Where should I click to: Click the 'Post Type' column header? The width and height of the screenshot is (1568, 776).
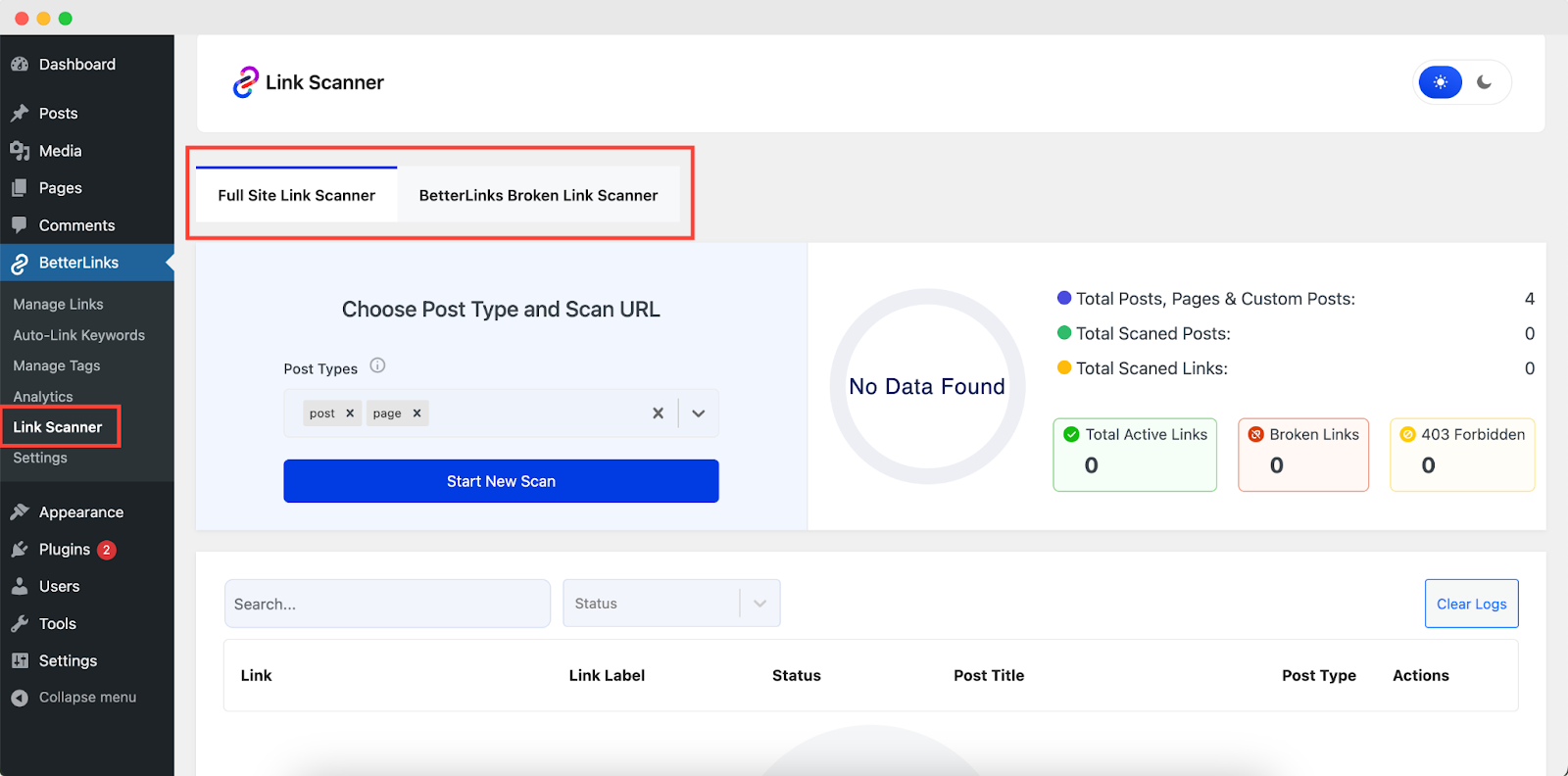(1319, 676)
